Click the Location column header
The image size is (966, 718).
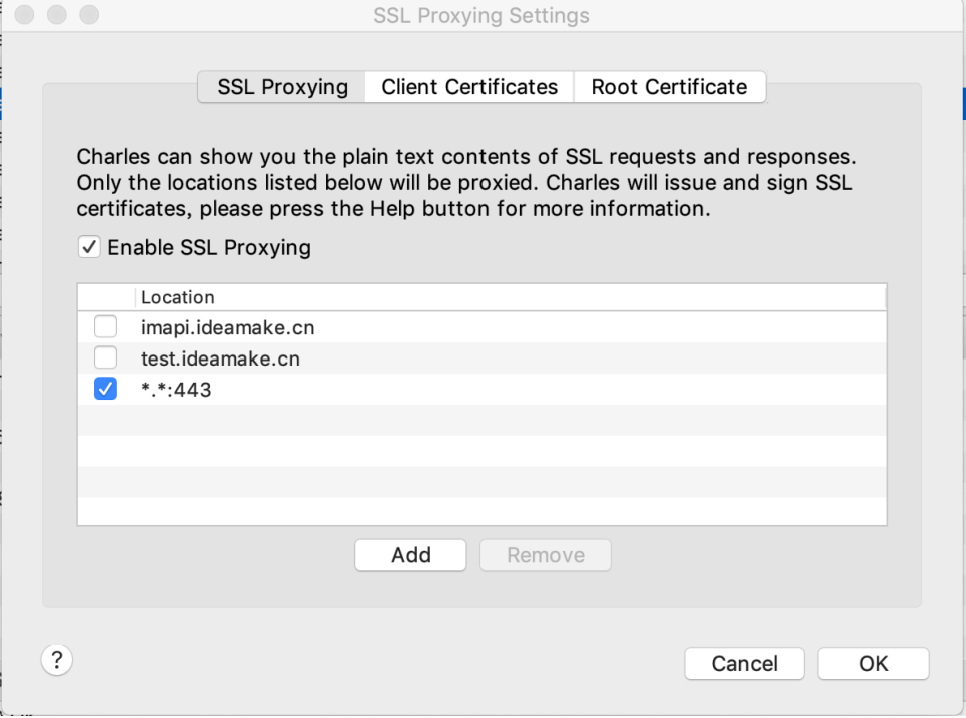(x=510, y=297)
